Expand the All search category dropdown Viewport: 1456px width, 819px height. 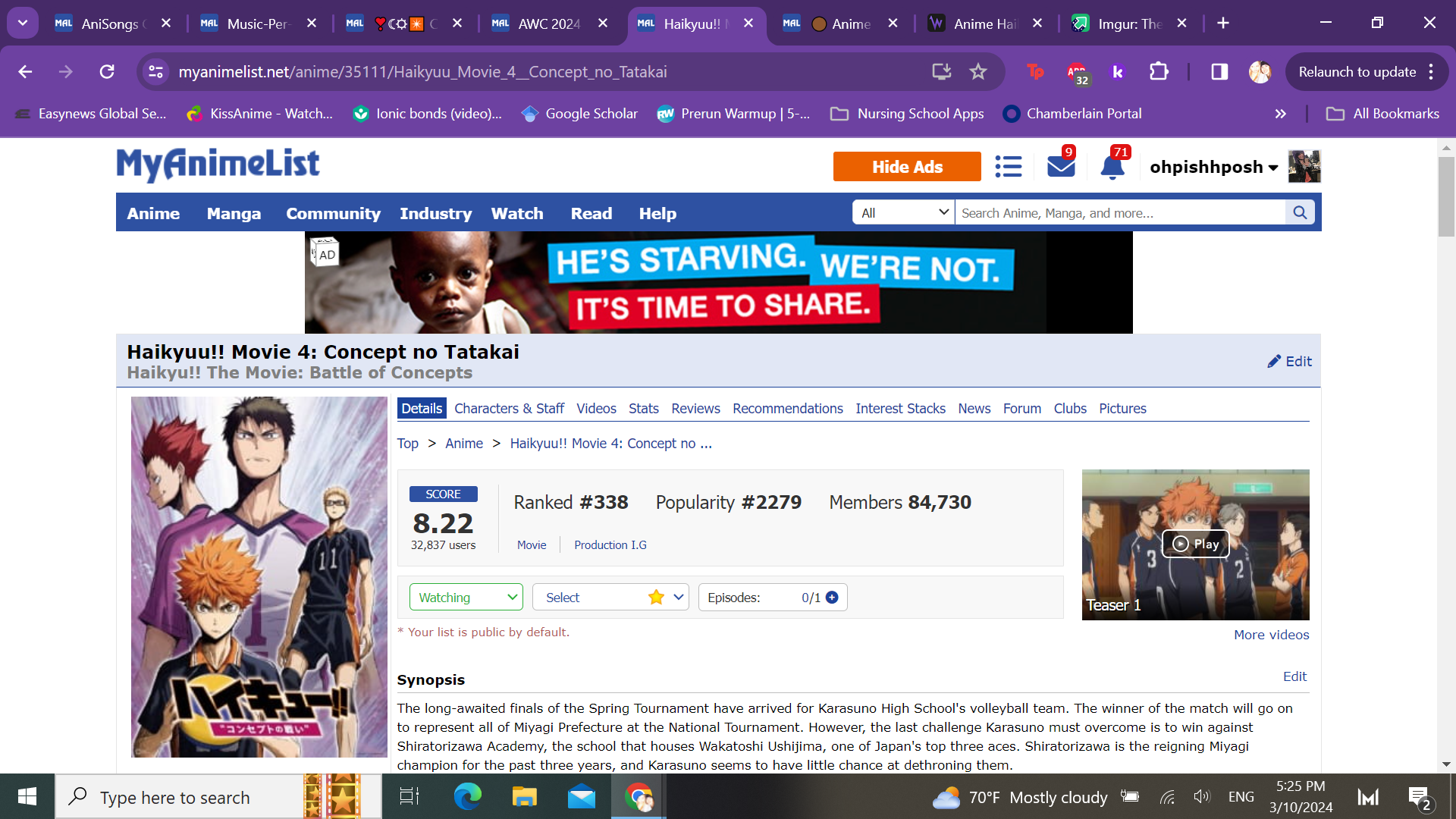point(903,213)
